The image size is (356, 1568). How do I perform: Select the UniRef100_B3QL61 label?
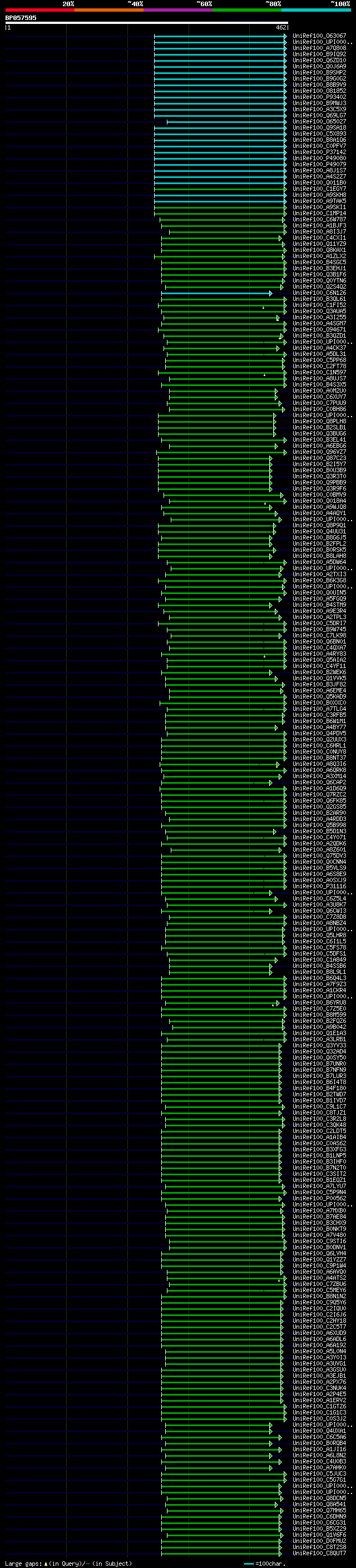pos(319,299)
